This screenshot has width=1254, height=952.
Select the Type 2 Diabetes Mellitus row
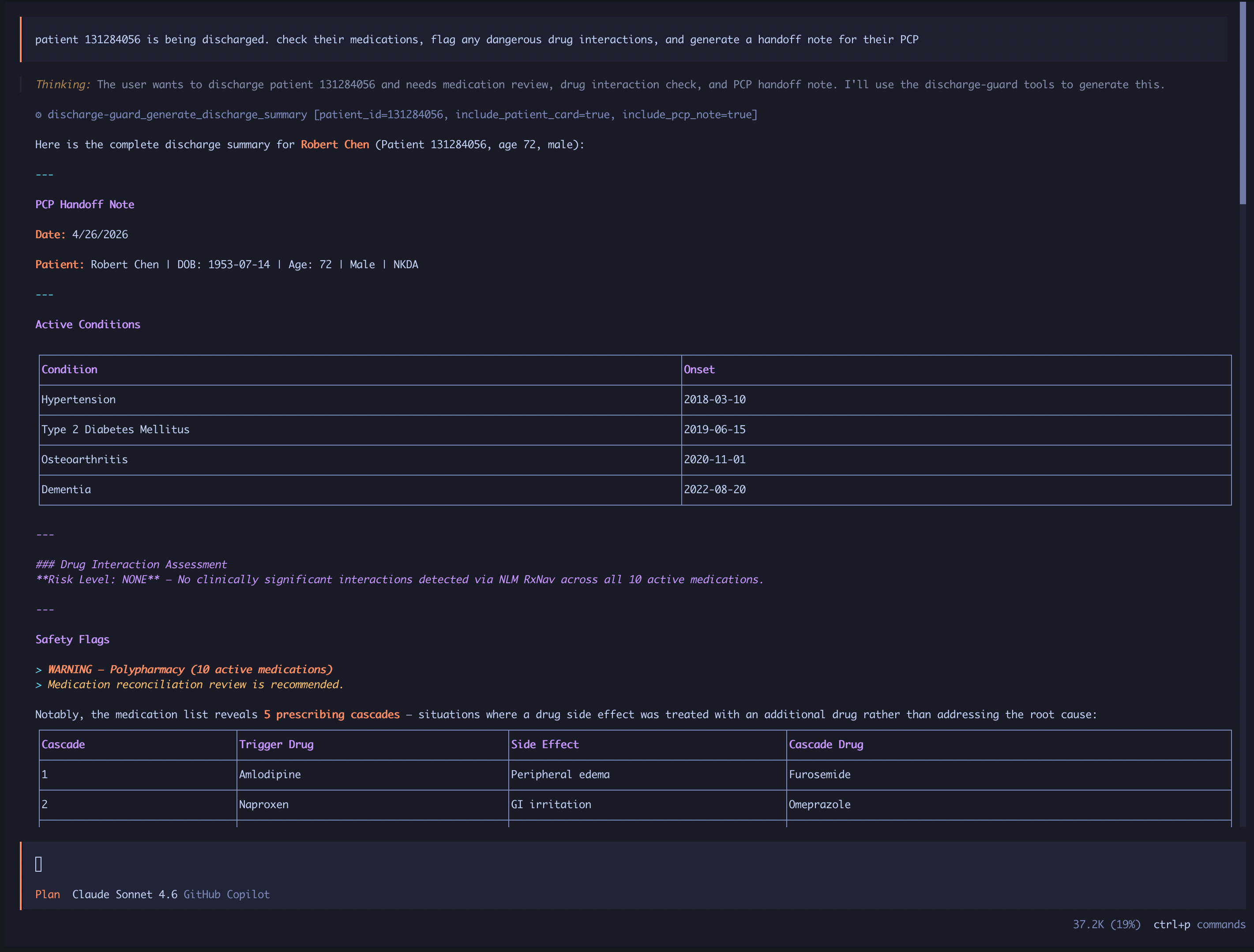[115, 430]
